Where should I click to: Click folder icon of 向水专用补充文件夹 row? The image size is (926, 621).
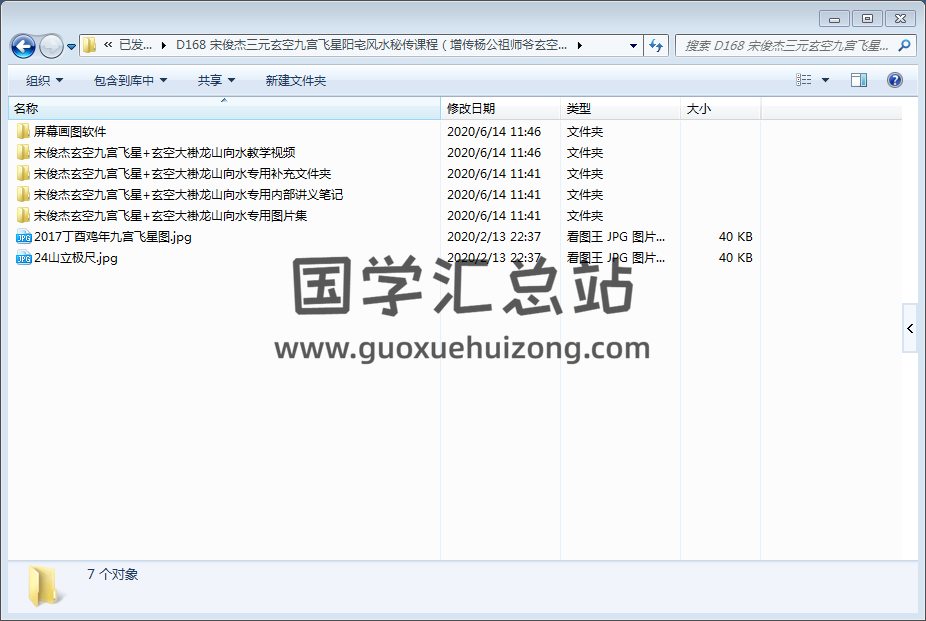pyautogui.click(x=23, y=173)
